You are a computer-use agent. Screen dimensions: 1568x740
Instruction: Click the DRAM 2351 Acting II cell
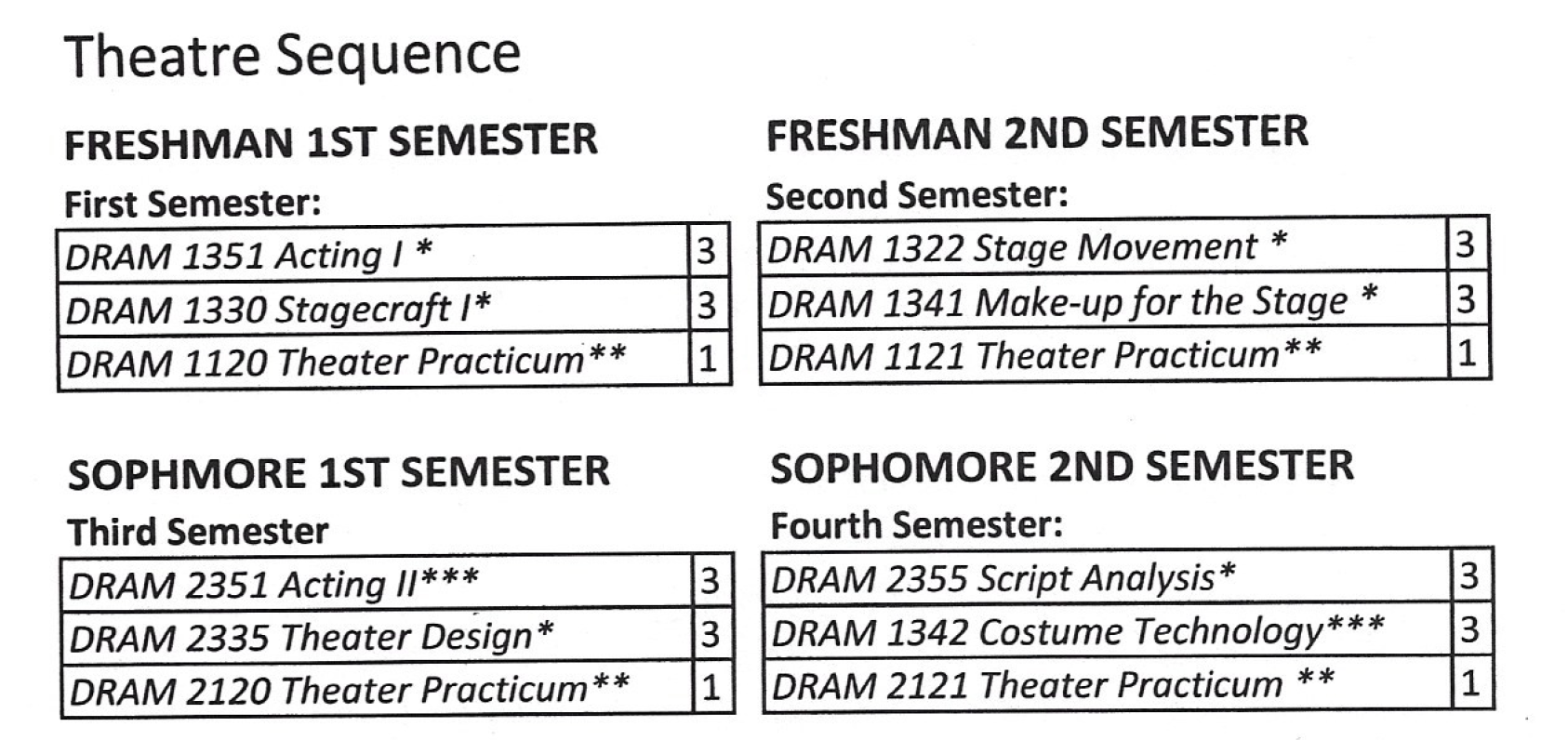377,582
